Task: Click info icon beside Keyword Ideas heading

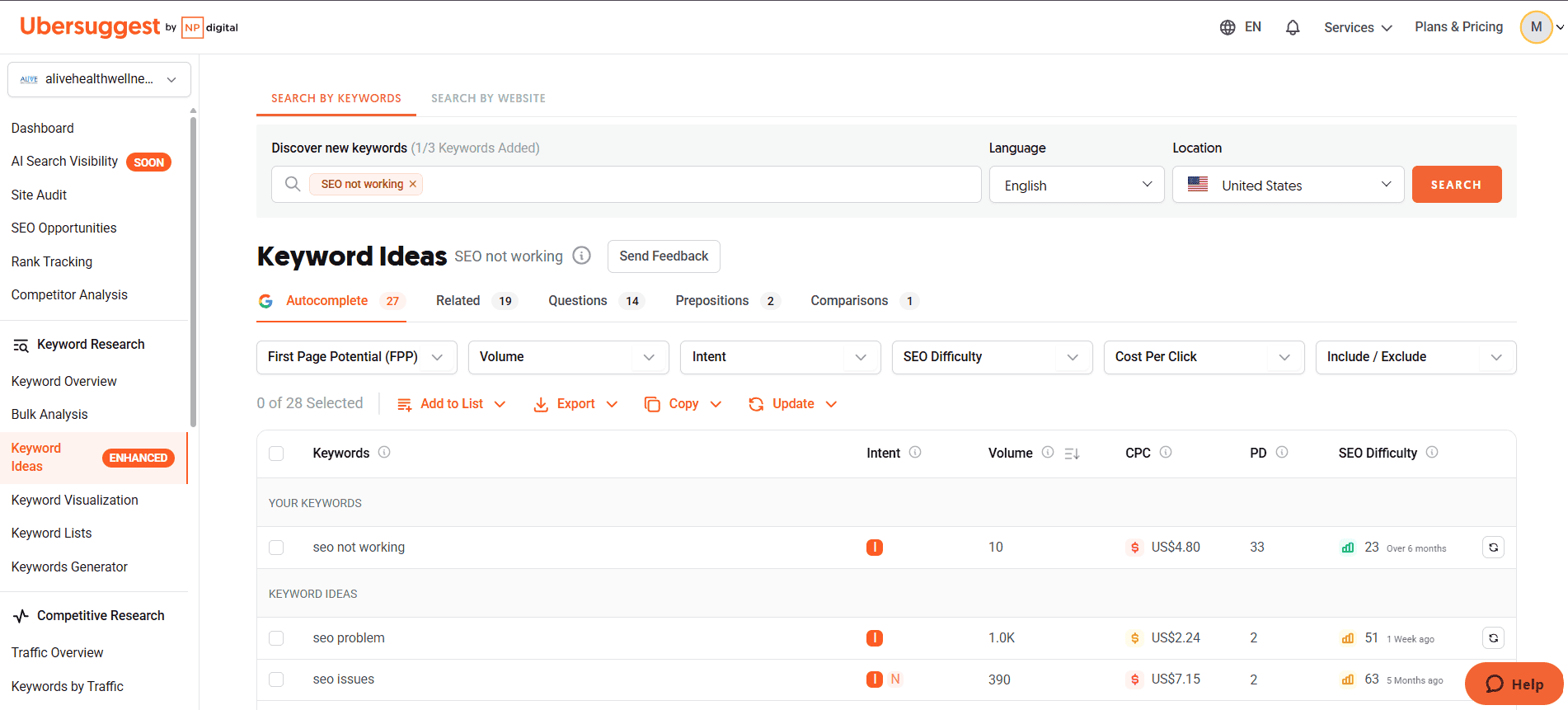Action: (582, 256)
